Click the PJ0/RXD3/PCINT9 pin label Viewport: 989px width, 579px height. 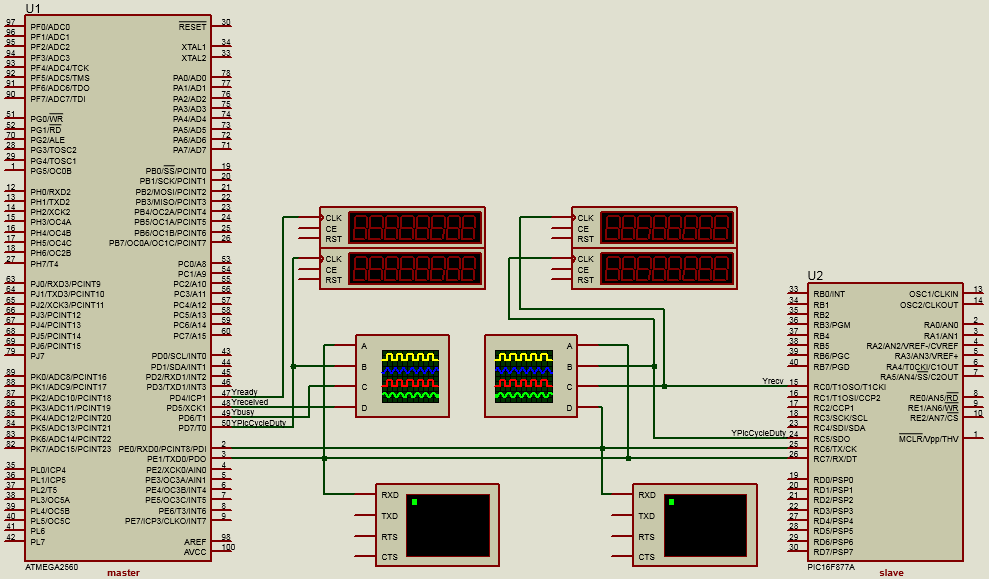(x=66, y=284)
